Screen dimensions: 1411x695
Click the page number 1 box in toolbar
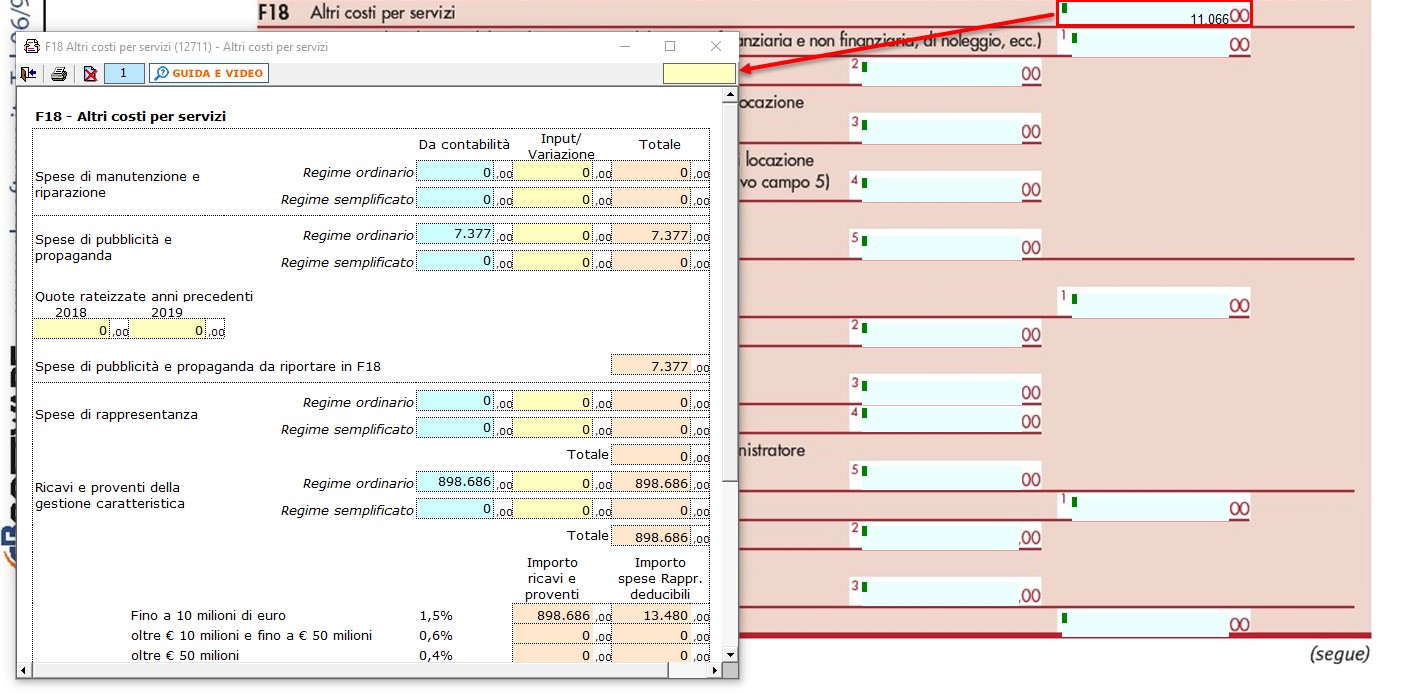[124, 73]
